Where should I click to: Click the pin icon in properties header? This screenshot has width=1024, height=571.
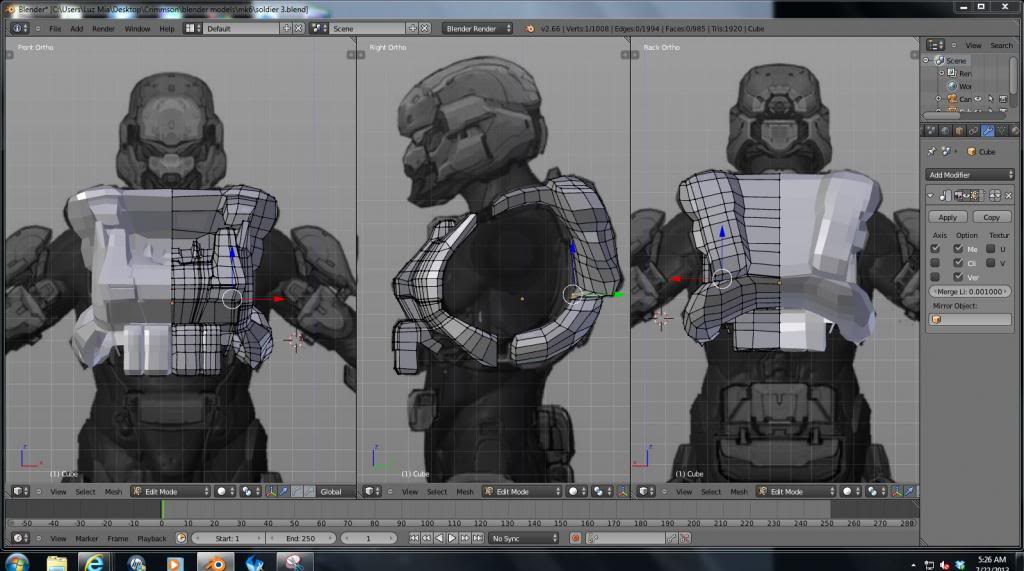coord(932,151)
